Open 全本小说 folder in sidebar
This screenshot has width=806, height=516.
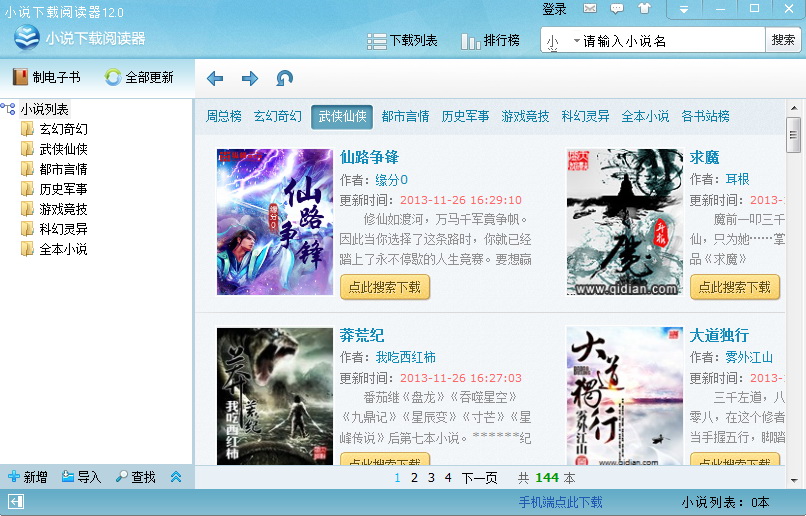63,249
